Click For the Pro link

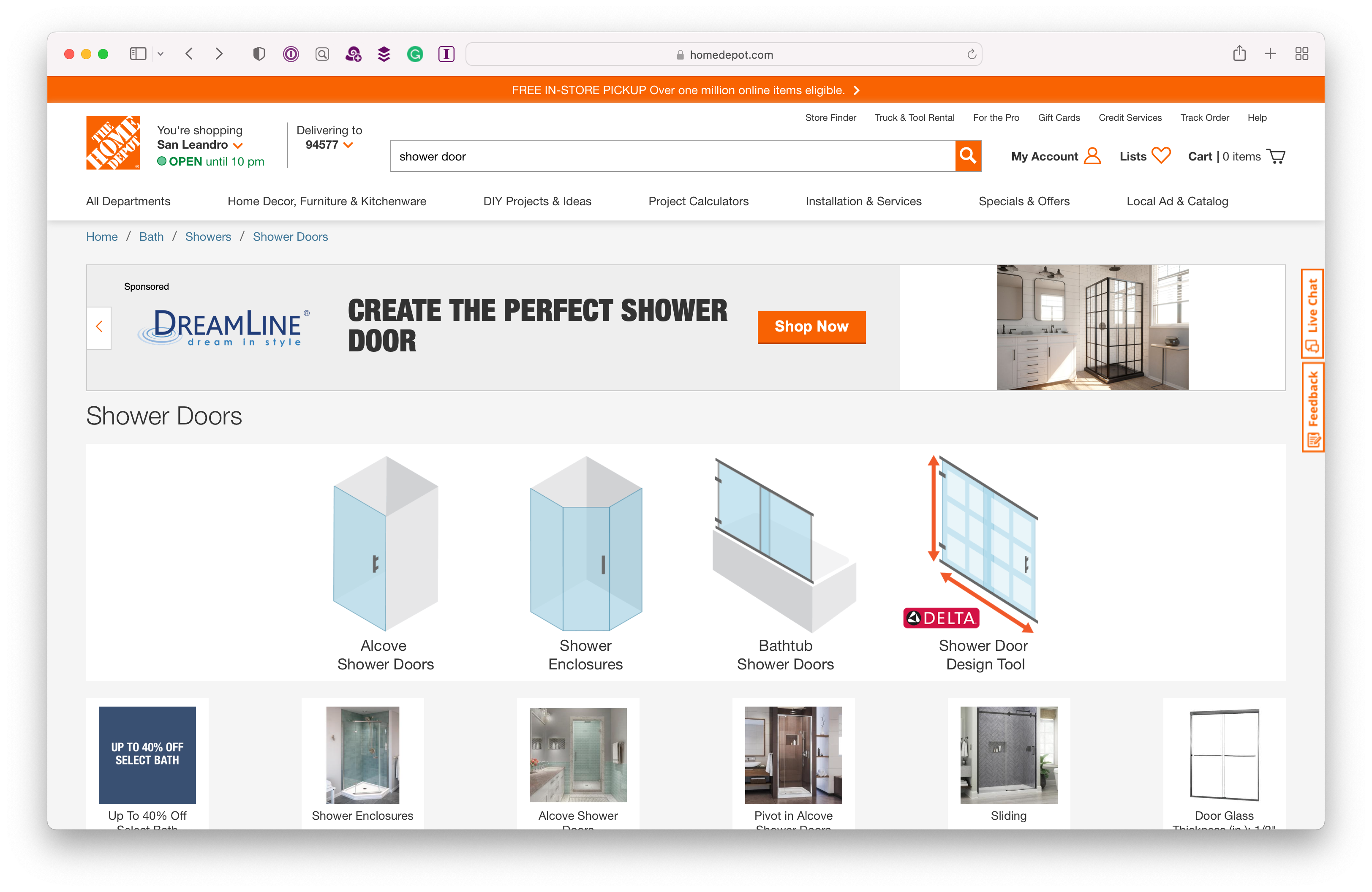996,117
